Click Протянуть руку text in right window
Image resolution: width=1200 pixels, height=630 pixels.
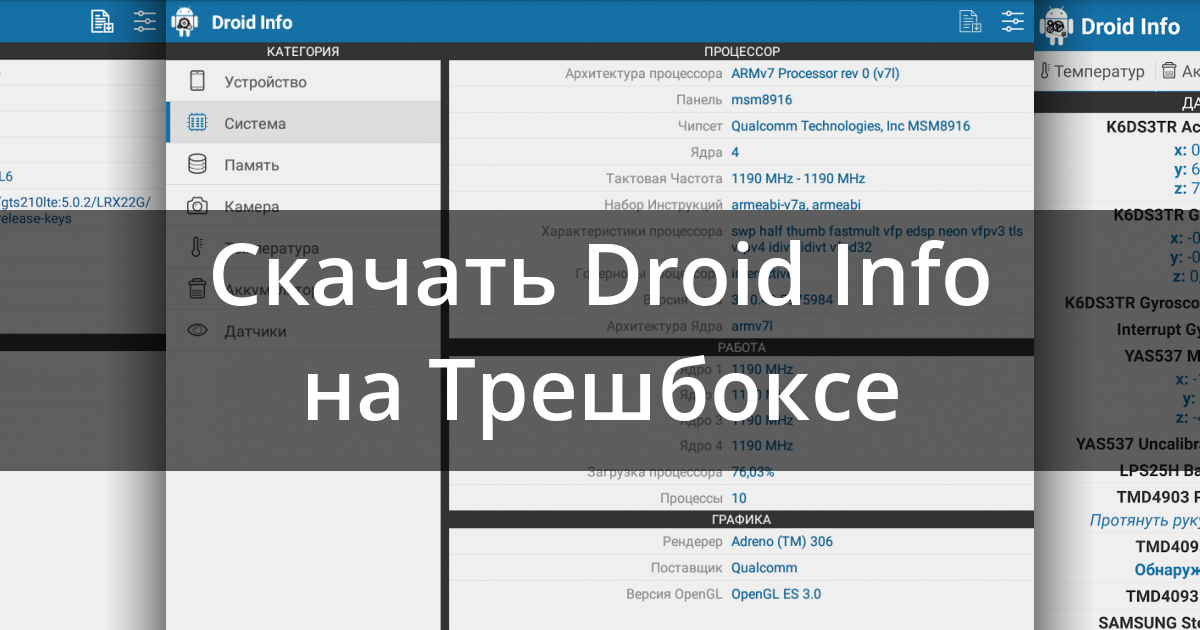pyautogui.click(x=1145, y=520)
